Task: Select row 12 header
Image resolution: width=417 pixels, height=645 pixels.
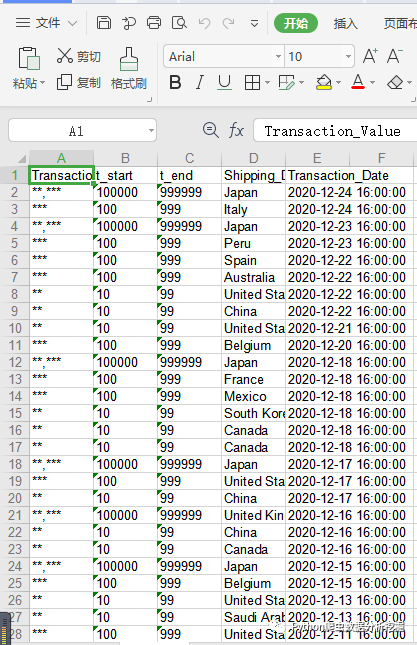Action: [x=15, y=362]
